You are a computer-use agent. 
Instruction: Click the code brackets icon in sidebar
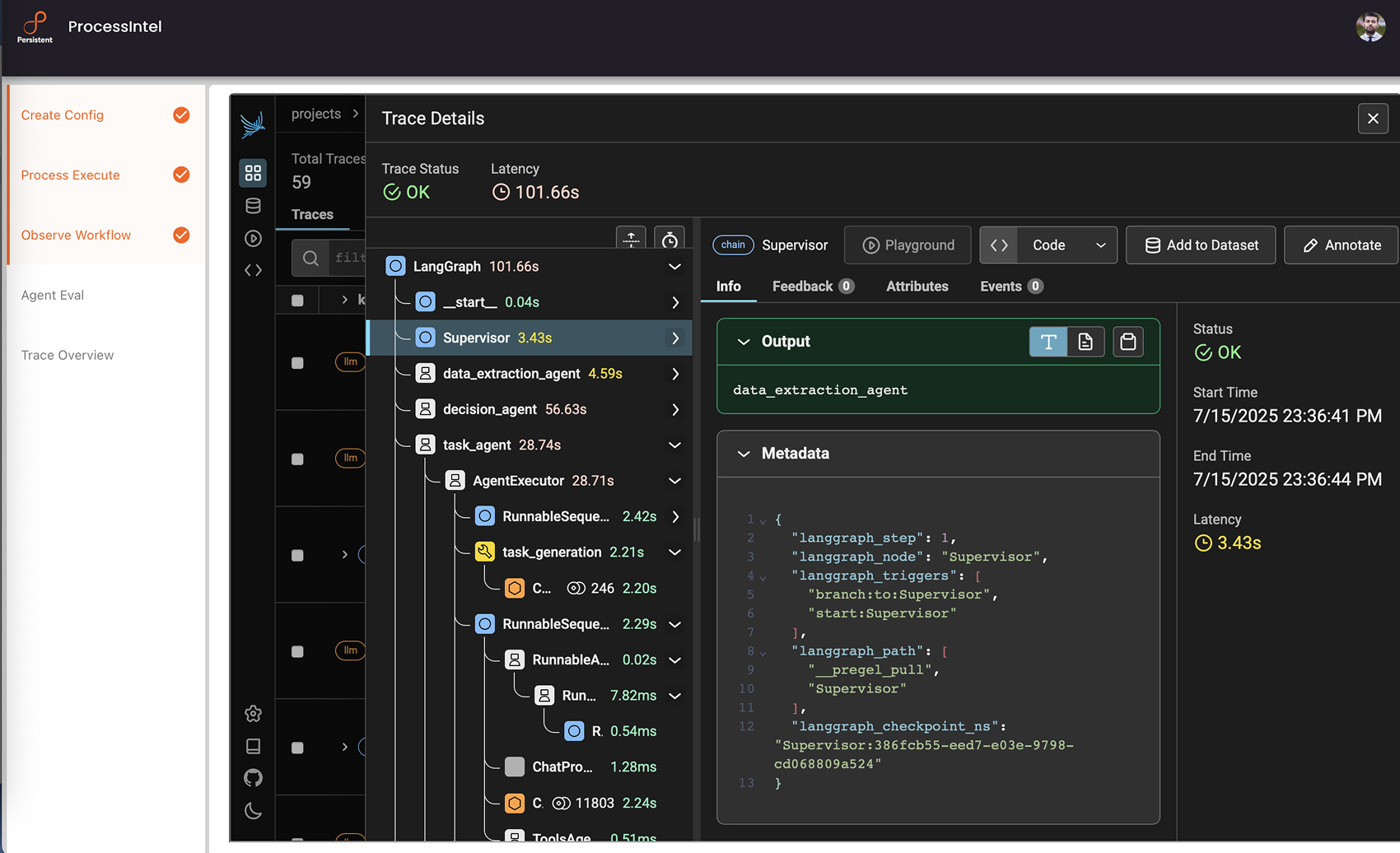point(253,270)
